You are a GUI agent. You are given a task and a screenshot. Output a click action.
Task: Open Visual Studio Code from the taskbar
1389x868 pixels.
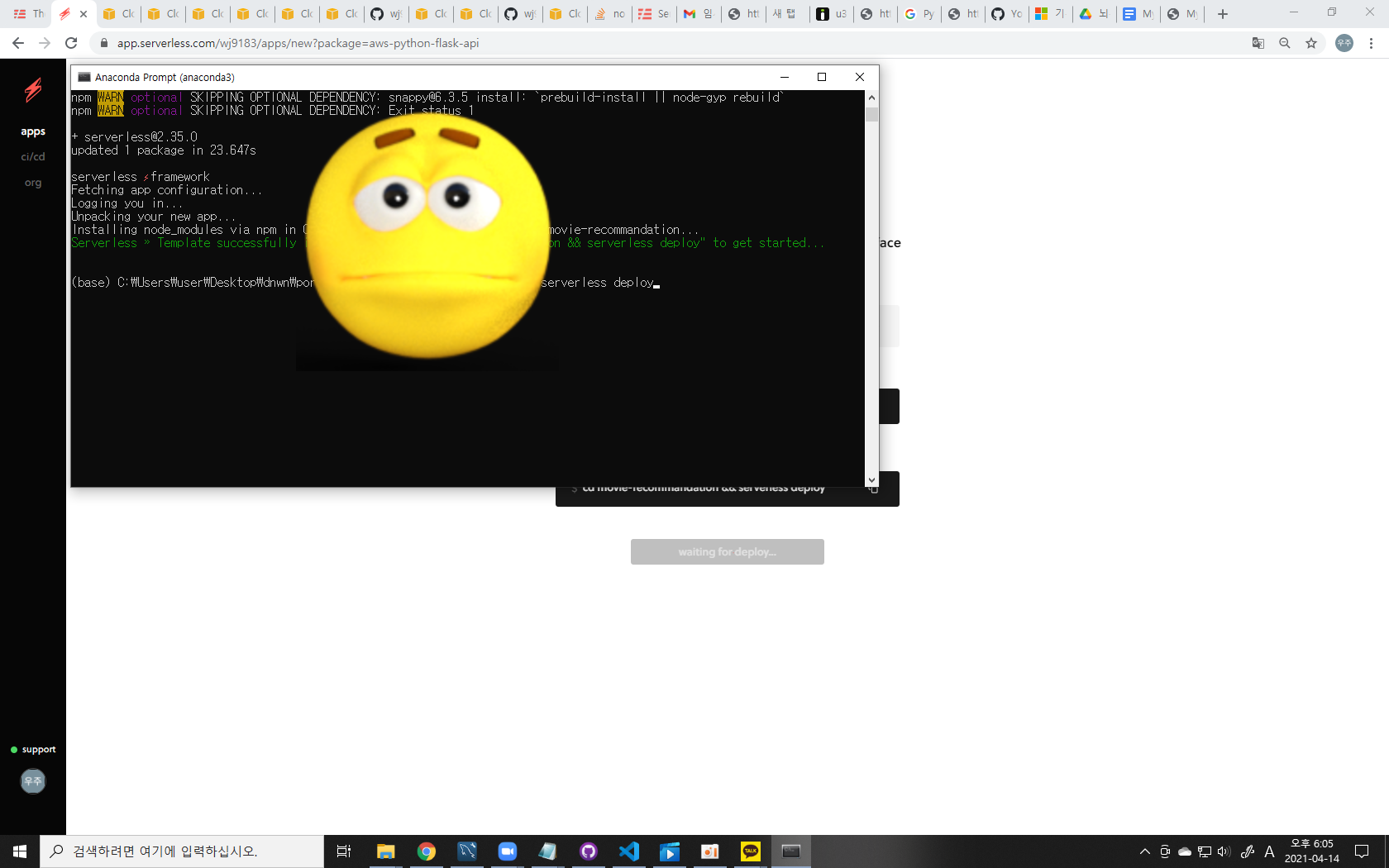[629, 851]
